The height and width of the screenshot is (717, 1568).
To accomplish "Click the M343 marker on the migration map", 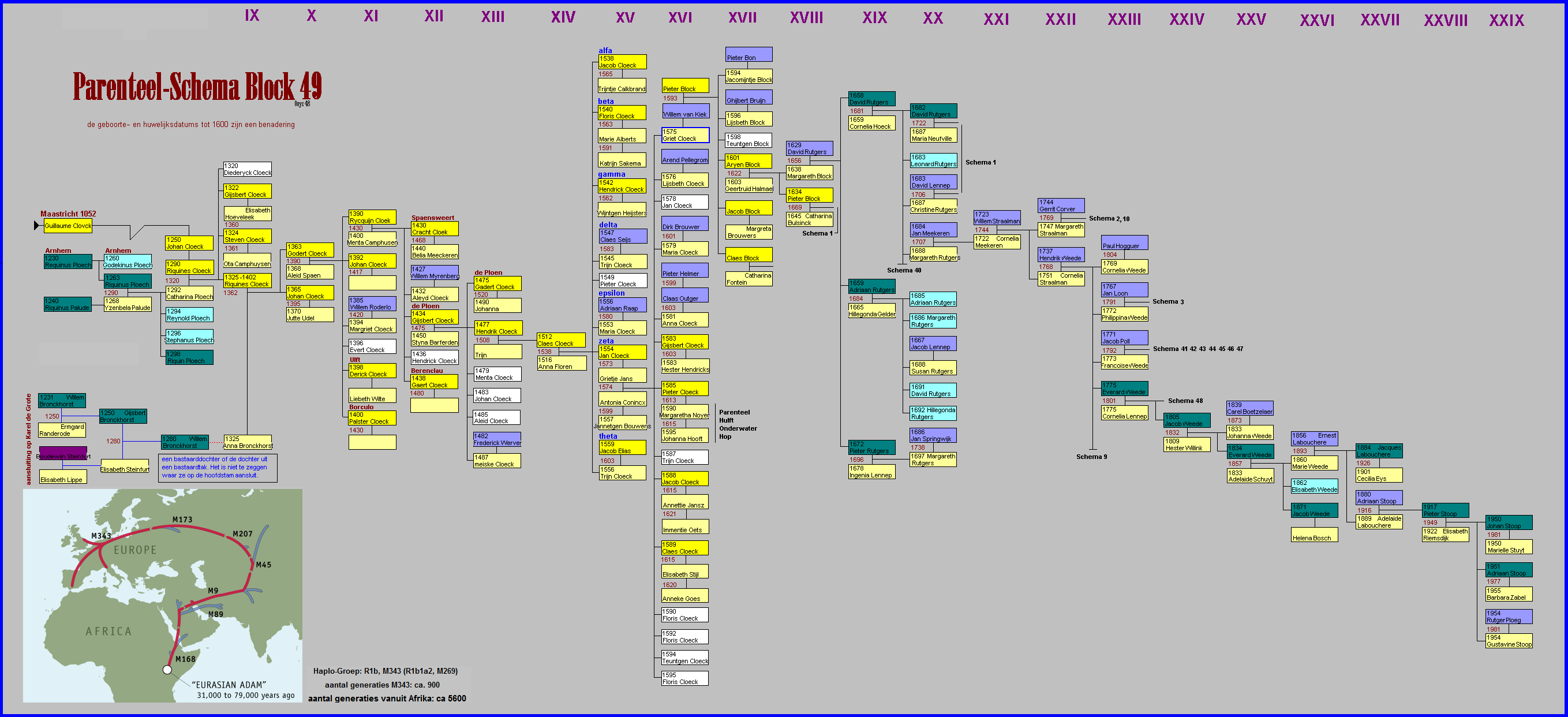I will tap(101, 536).
